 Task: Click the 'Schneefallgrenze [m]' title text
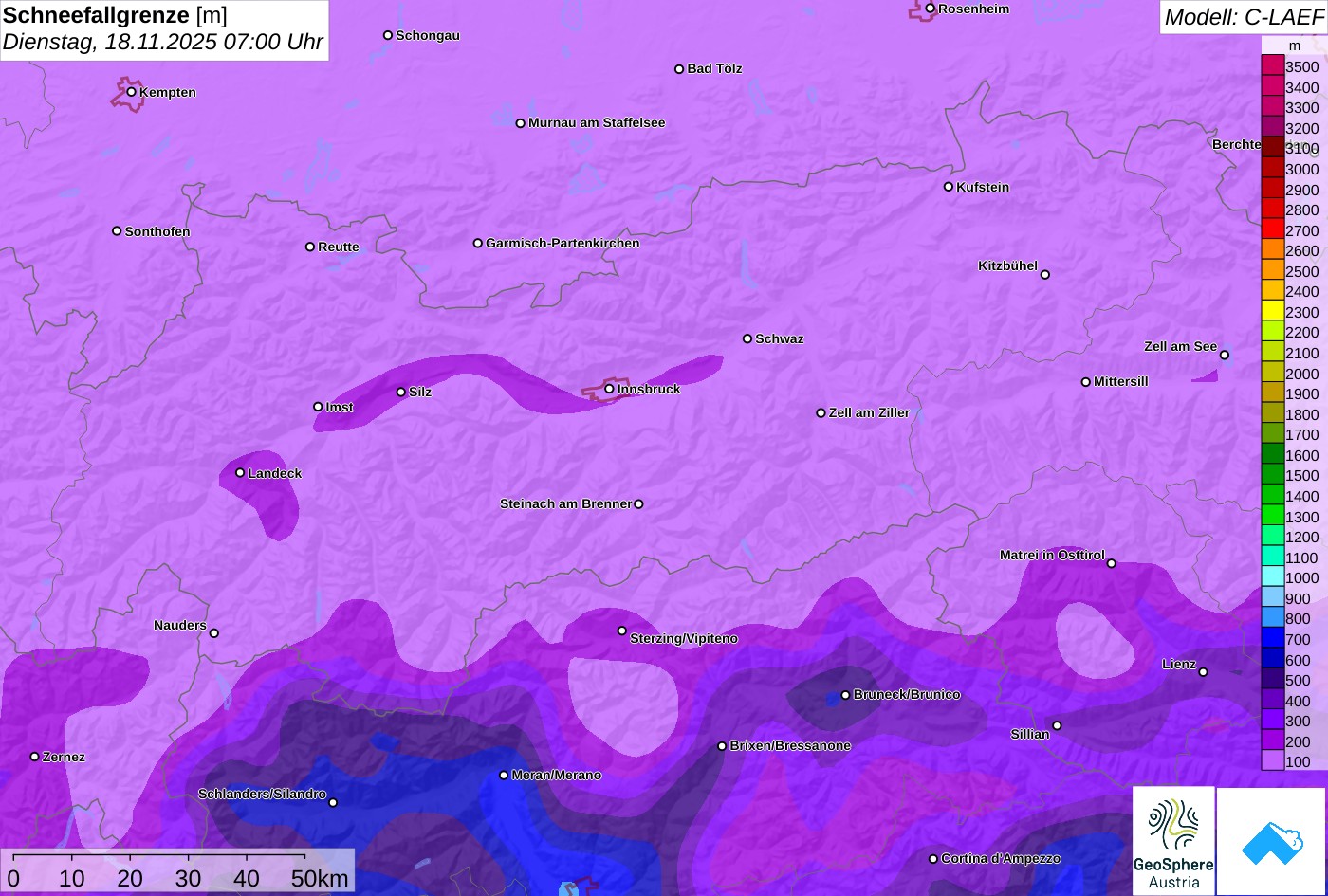click(x=115, y=15)
